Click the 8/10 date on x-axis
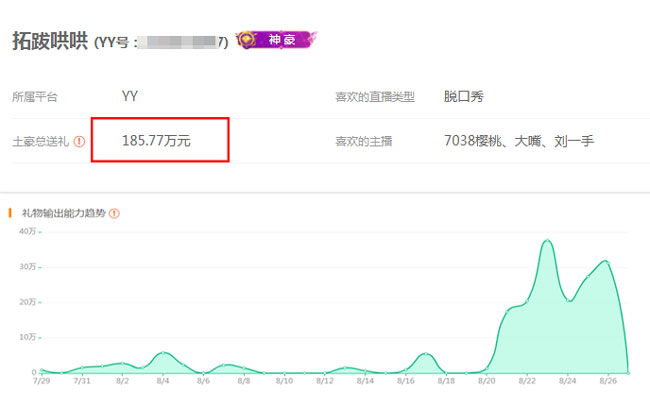 pos(284,381)
